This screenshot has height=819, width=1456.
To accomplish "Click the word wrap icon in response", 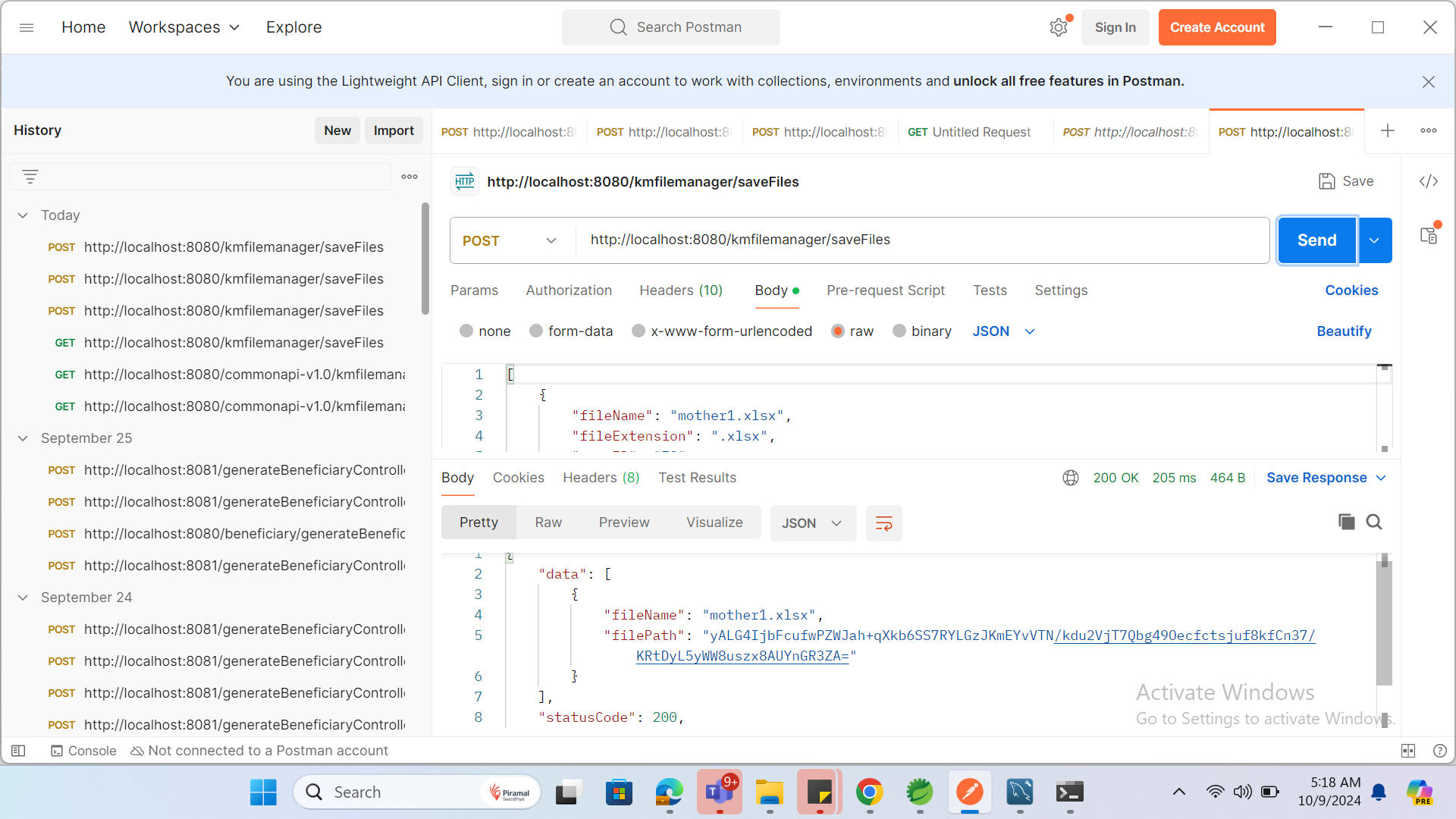I will [x=883, y=523].
